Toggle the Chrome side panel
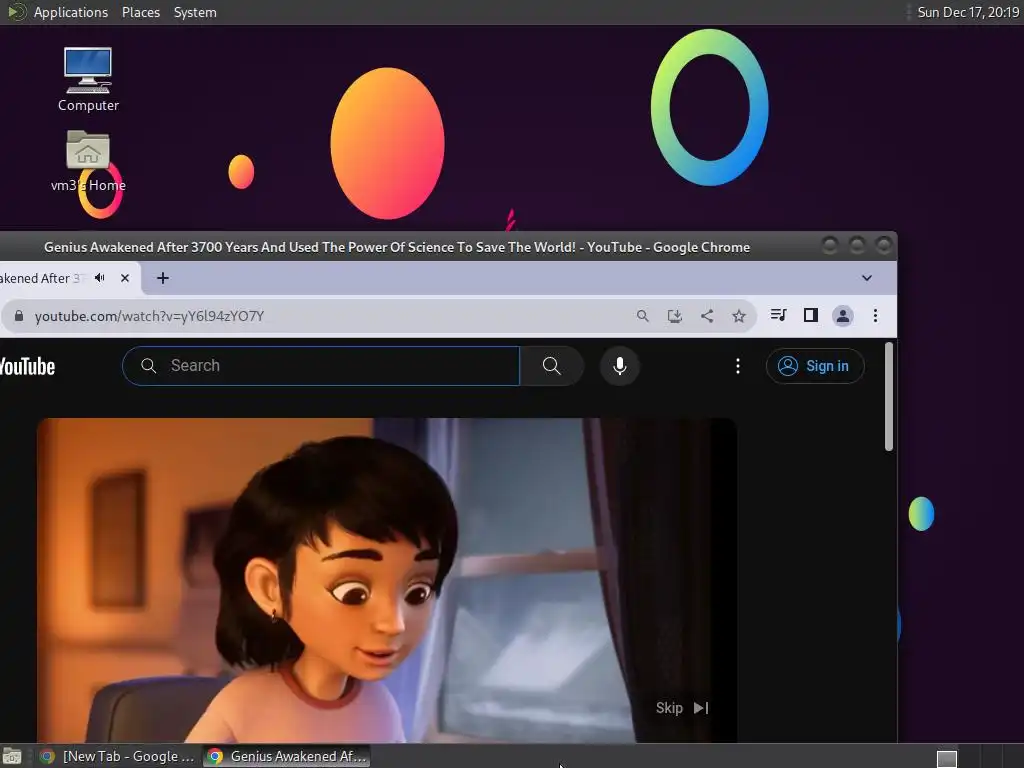Image resolution: width=1024 pixels, height=768 pixels. tap(810, 315)
